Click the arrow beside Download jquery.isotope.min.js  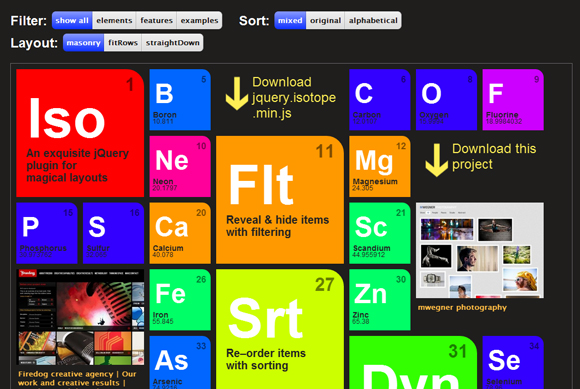pos(237,94)
